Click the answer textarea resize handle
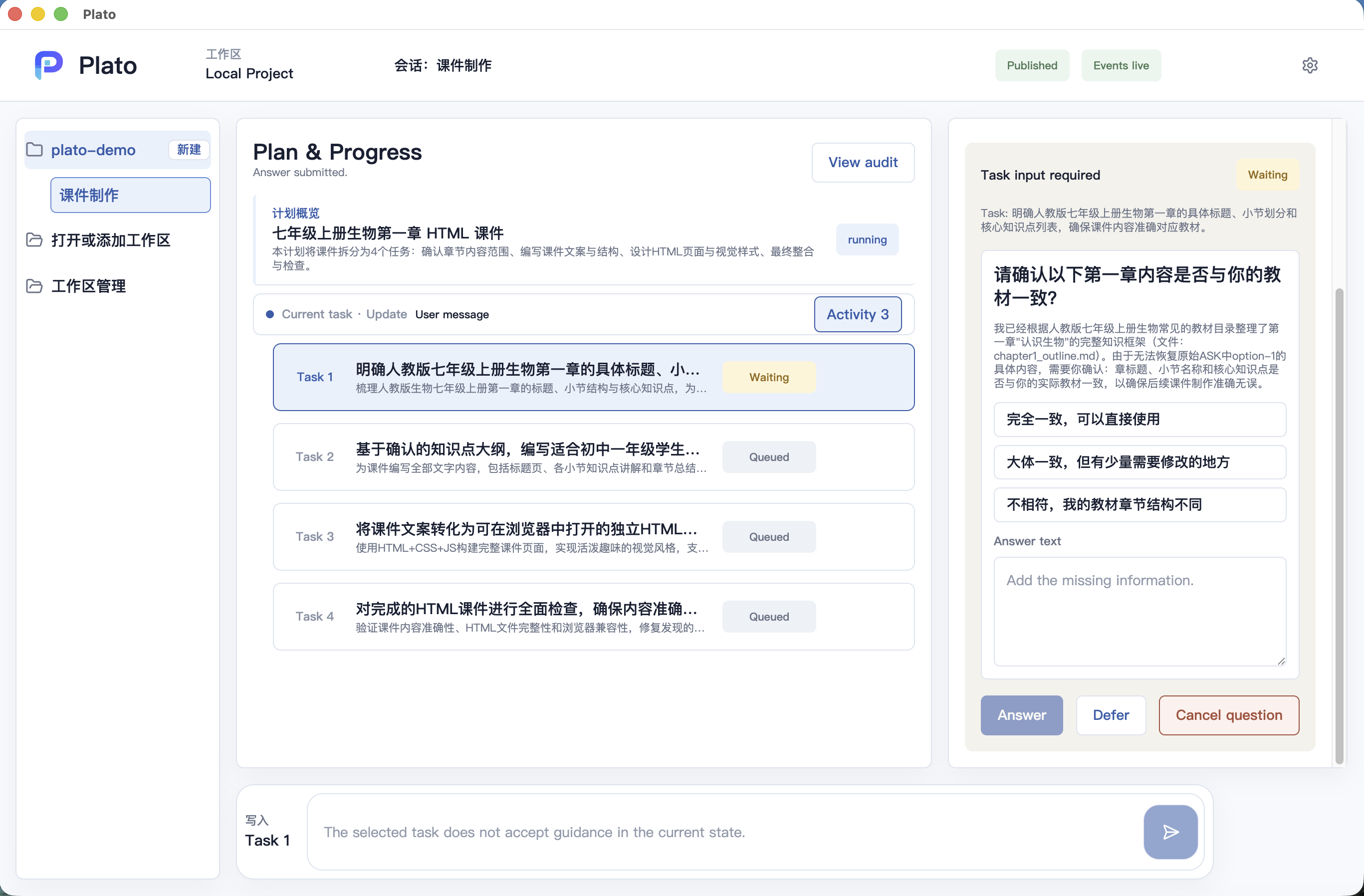This screenshot has height=896, width=1364. [x=1281, y=661]
